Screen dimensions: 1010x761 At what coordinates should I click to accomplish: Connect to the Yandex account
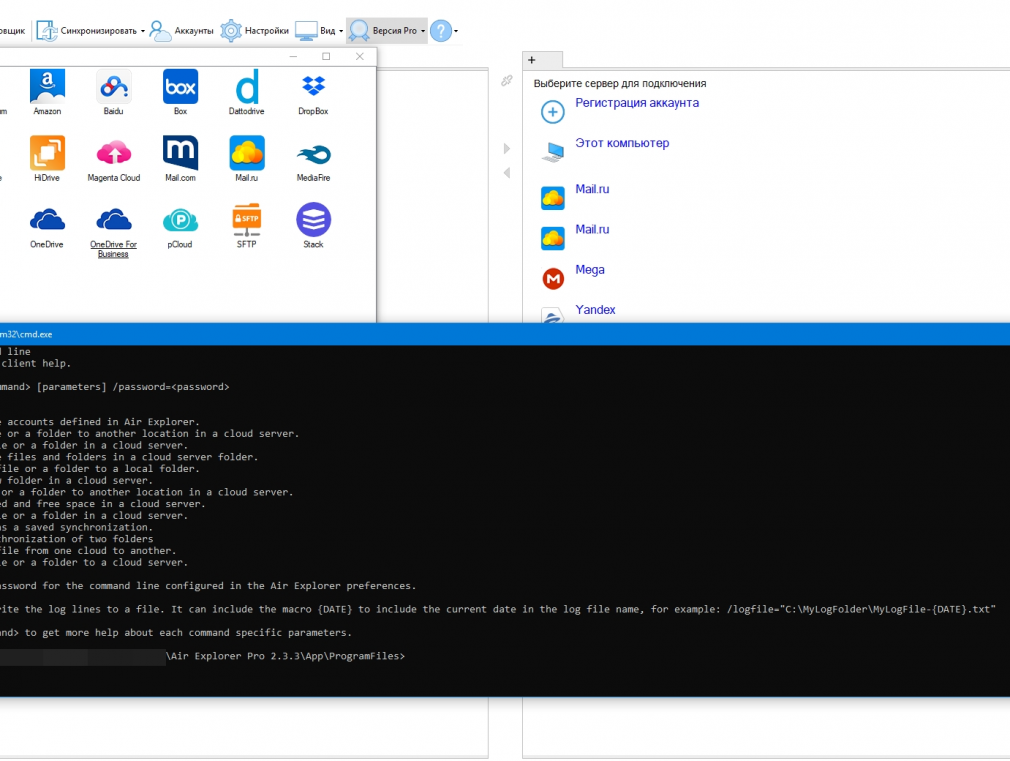(x=595, y=310)
